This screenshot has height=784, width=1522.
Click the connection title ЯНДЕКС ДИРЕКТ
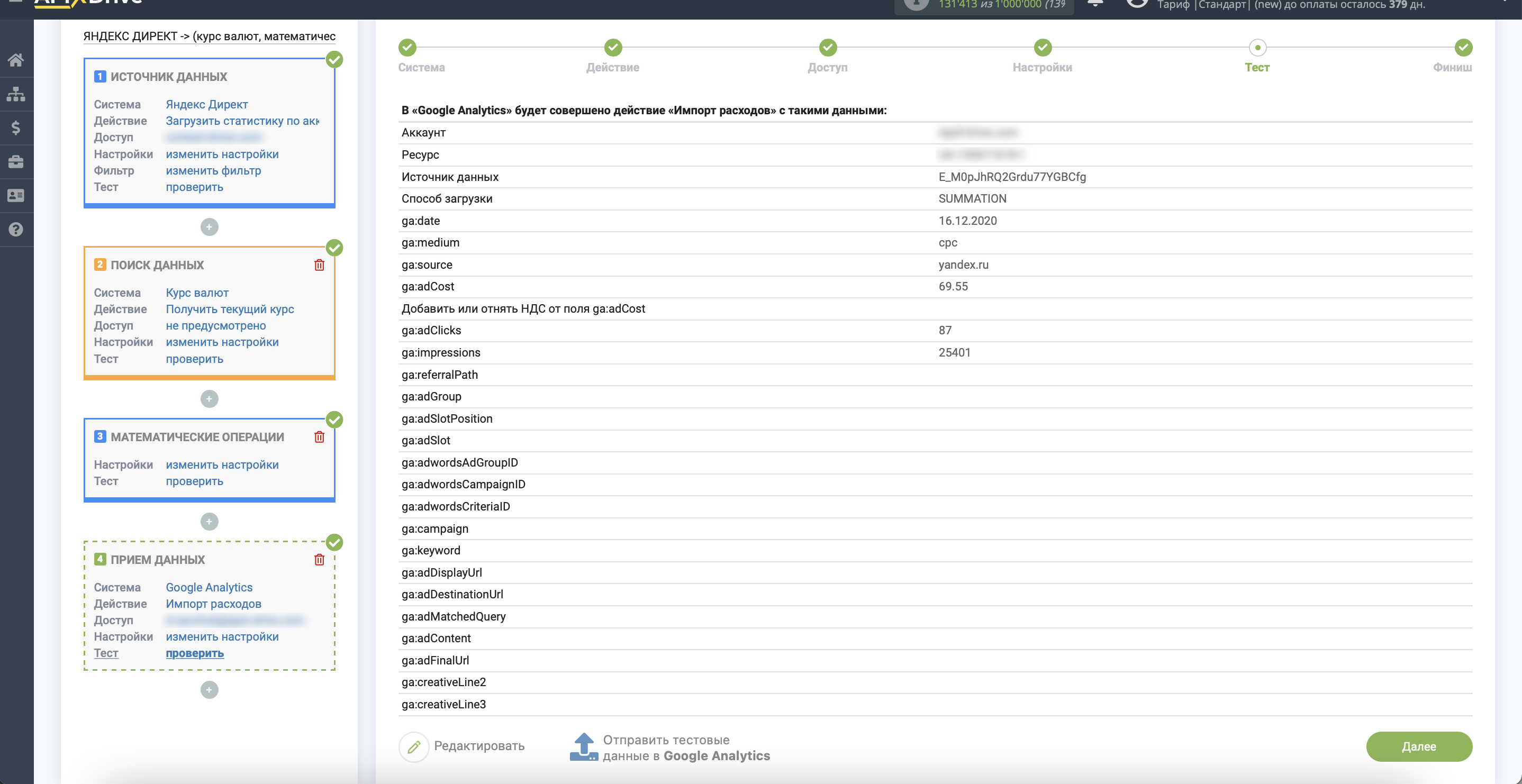tap(209, 36)
